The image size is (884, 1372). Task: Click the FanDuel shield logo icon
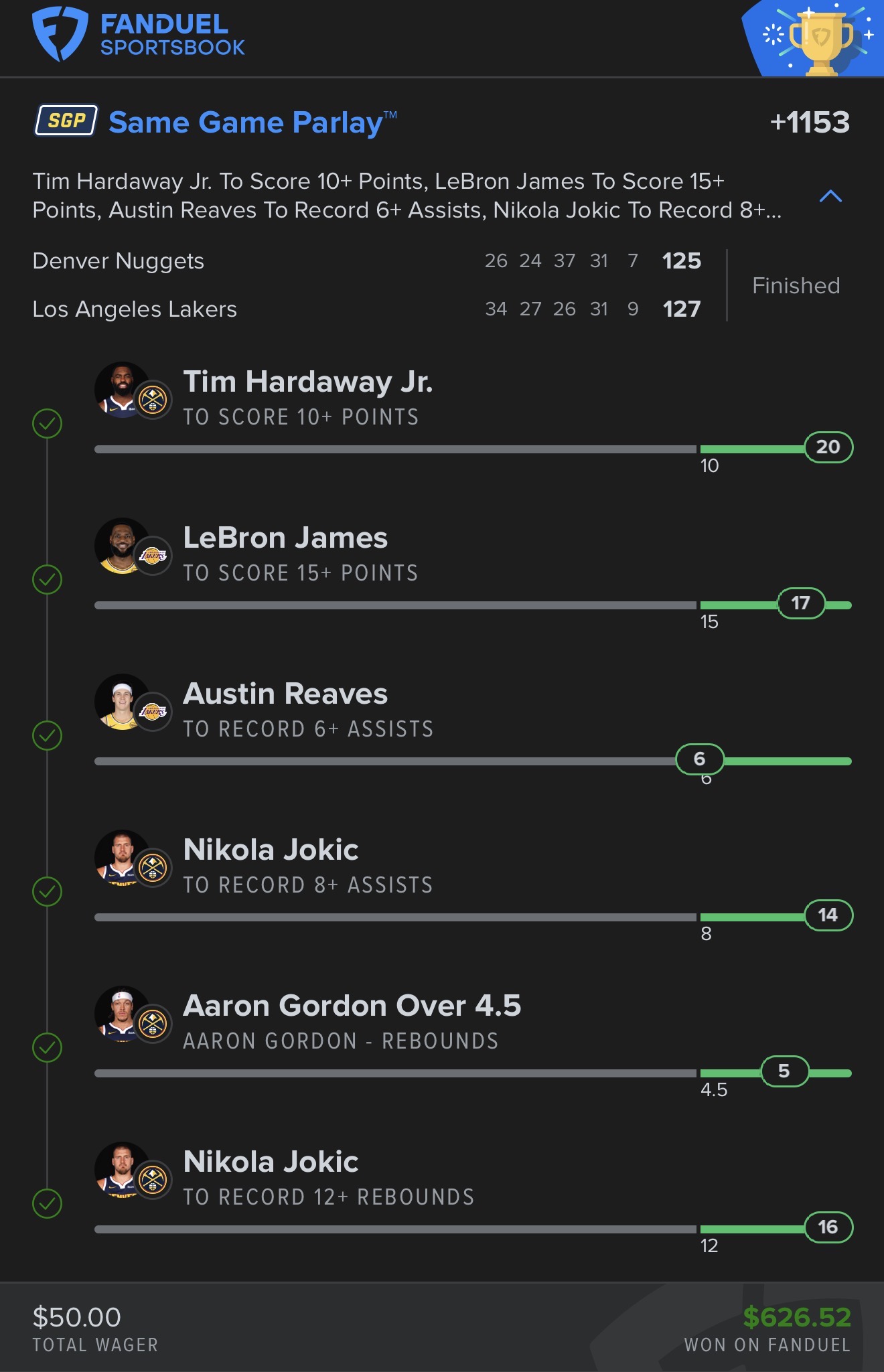60,33
